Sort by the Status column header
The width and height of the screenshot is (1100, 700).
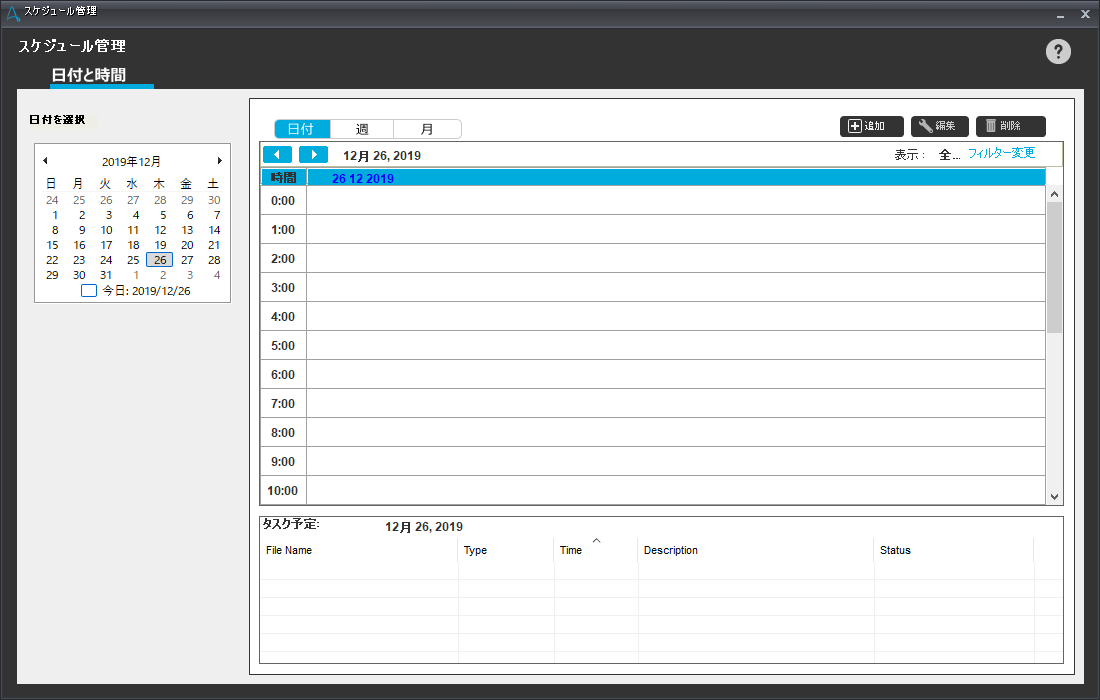[953, 551]
